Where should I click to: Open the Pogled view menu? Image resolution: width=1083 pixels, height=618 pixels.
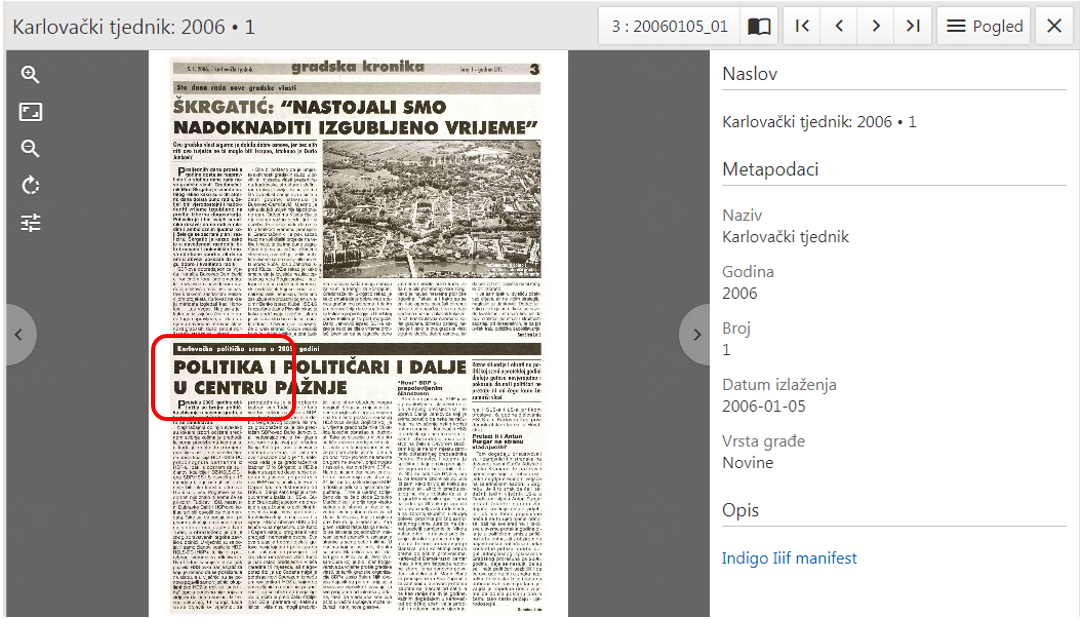point(983,25)
